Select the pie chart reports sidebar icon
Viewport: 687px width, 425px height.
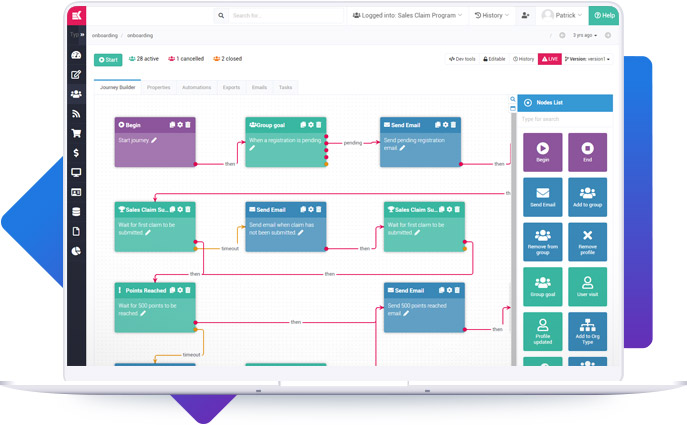coord(76,251)
